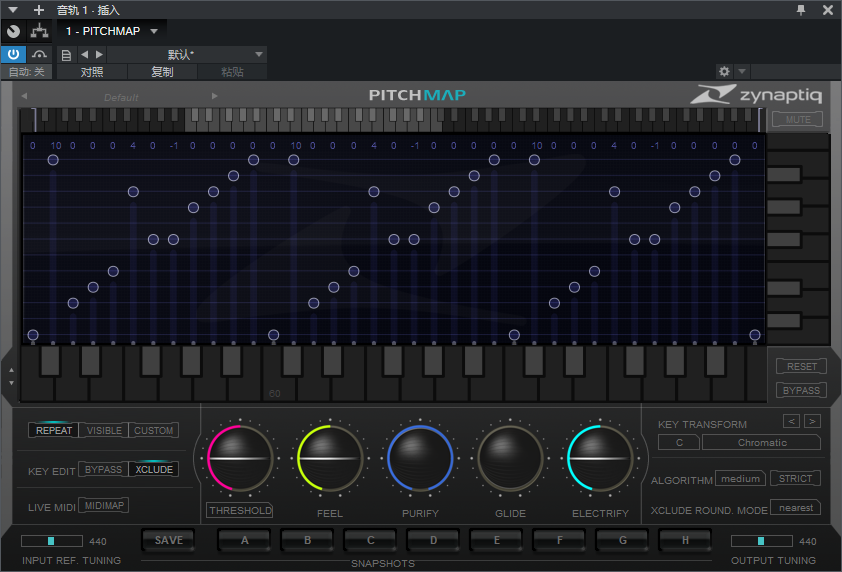Toggle the MUTE button

click(x=798, y=119)
